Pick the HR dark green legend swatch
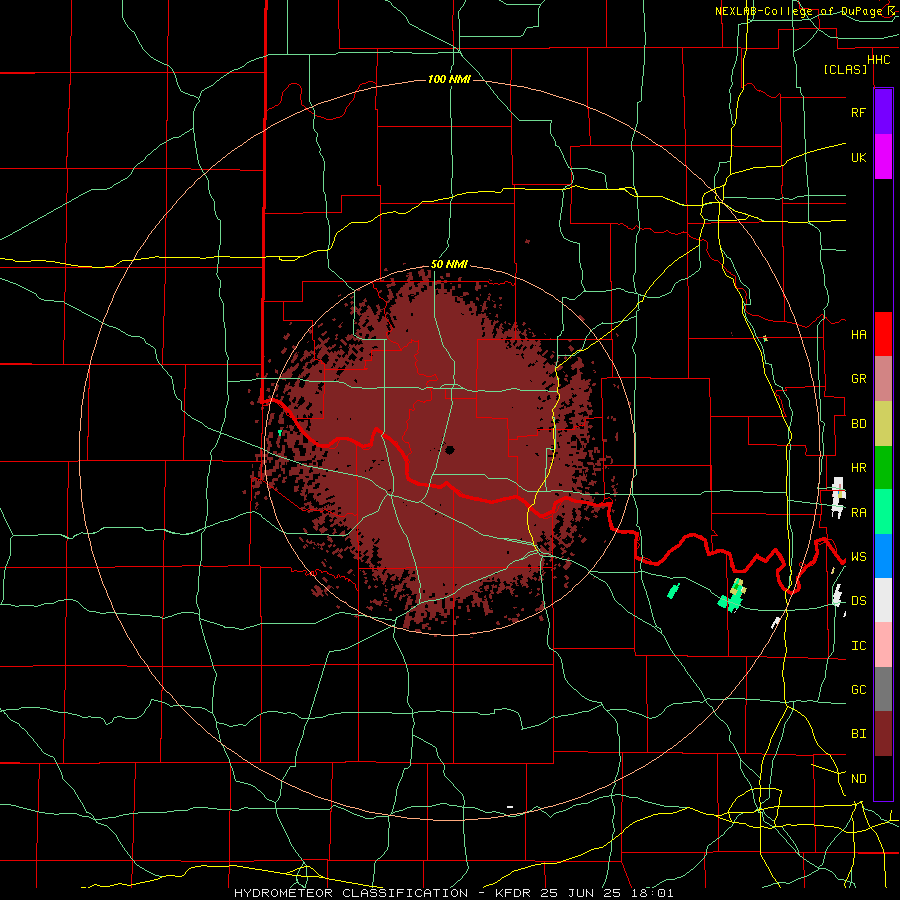900x900 pixels. (883, 468)
